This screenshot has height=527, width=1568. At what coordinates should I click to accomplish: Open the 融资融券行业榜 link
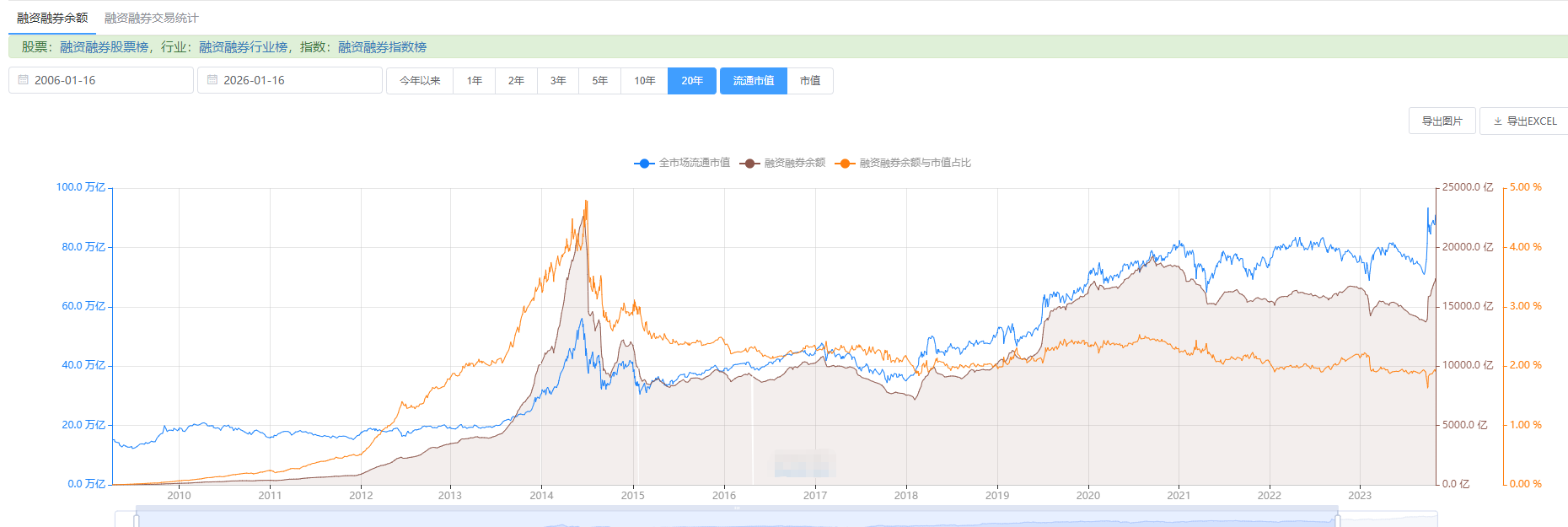243,47
